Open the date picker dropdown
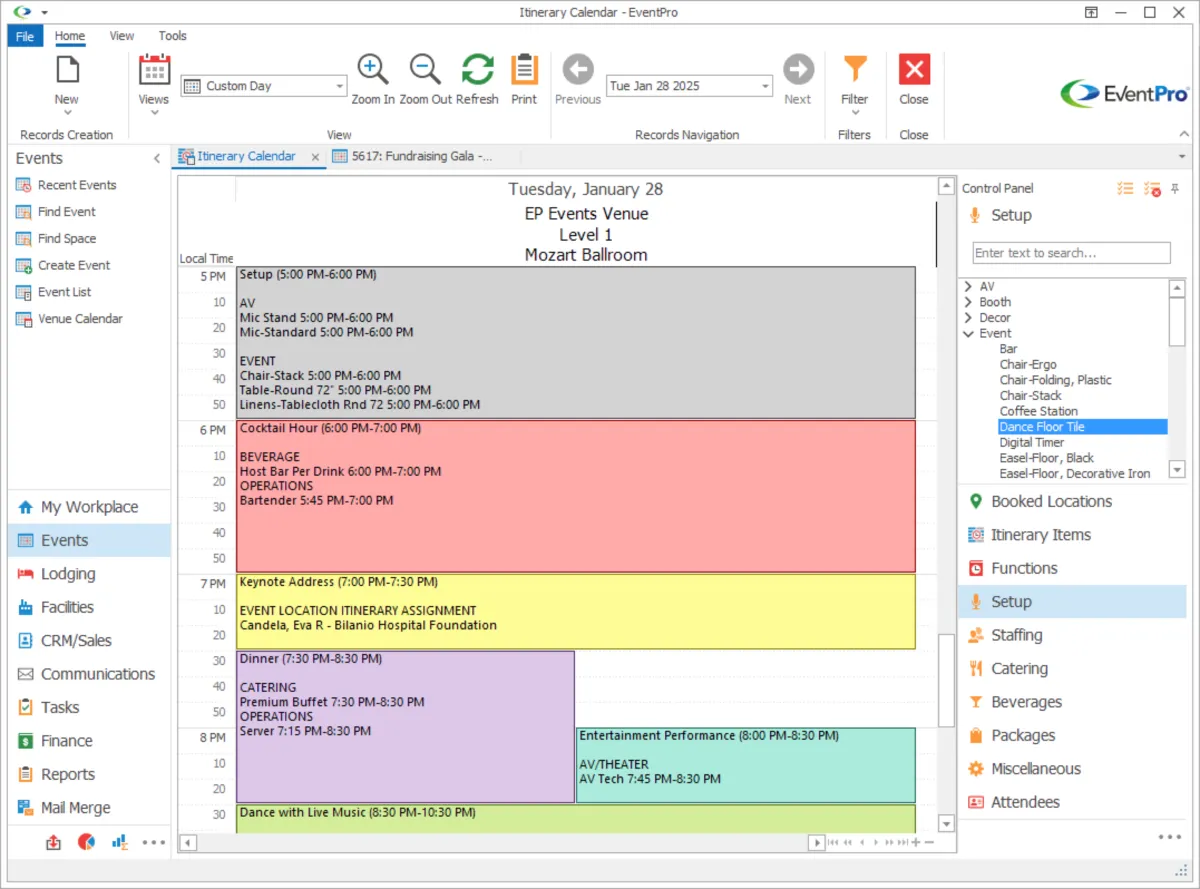This screenshot has height=889, width=1200. pyautogui.click(x=765, y=87)
